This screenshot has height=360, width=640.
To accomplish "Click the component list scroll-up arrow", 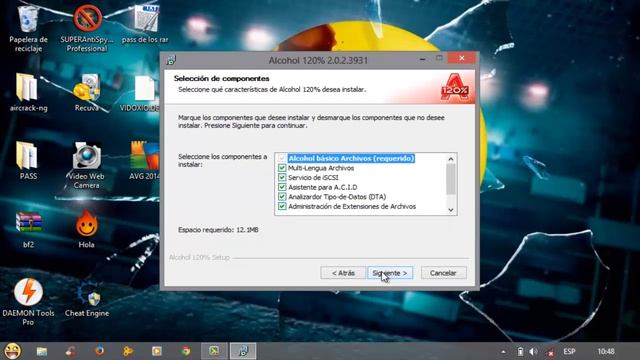I will (451, 159).
